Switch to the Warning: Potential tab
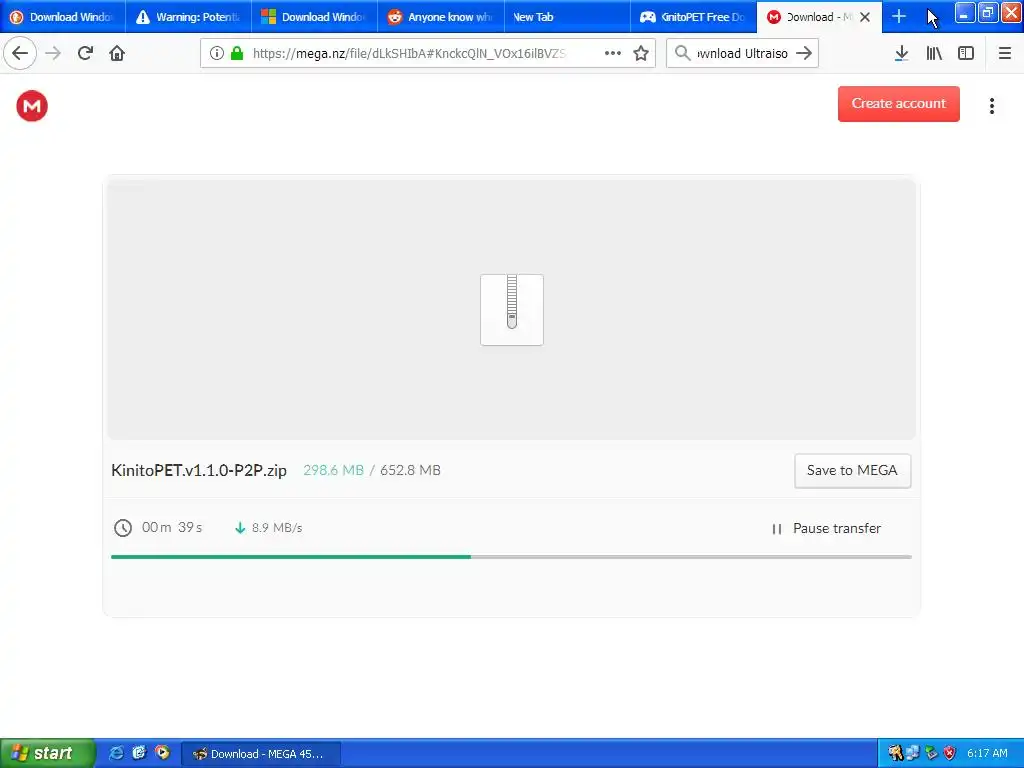1024x768 pixels. [189, 17]
